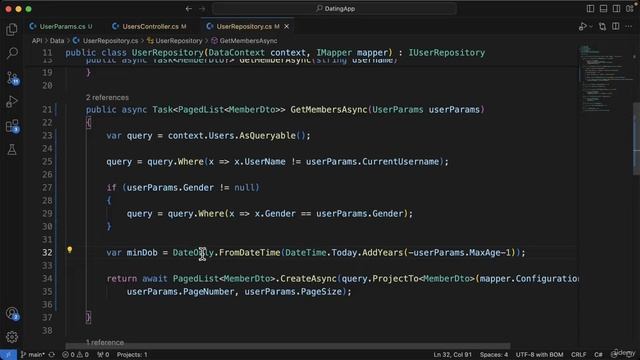The image size is (640, 360).
Task: Click 'CurrentUsername' on line 25
Action: click(x=400, y=162)
